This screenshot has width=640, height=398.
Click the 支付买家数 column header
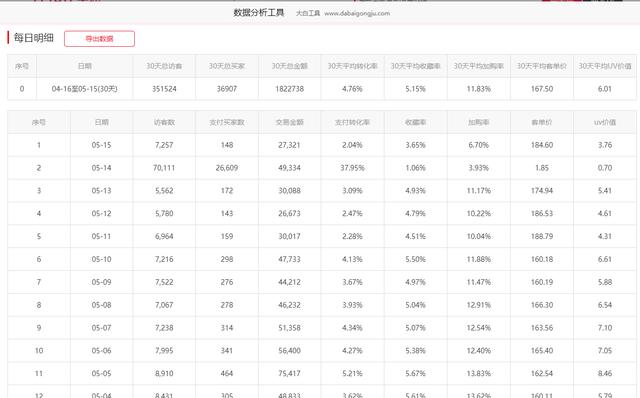coord(227,122)
